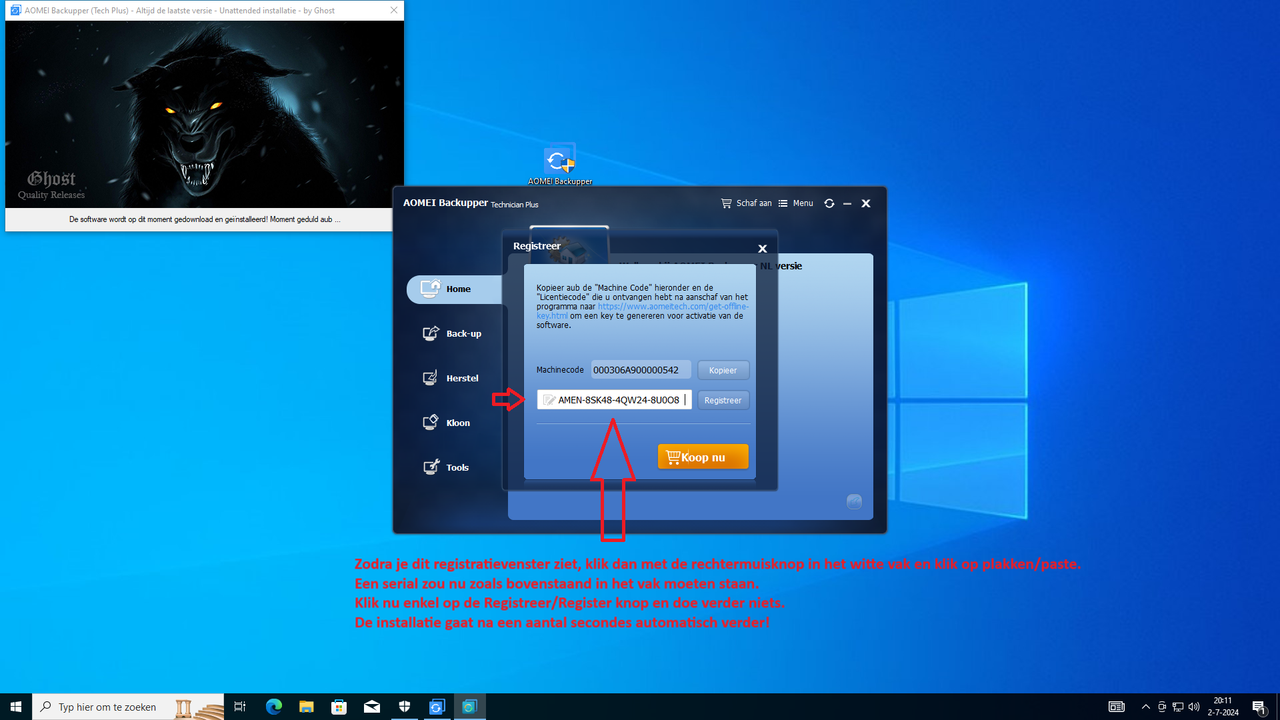
Task: Close the AOMEI Backupper main window
Action: coord(866,203)
